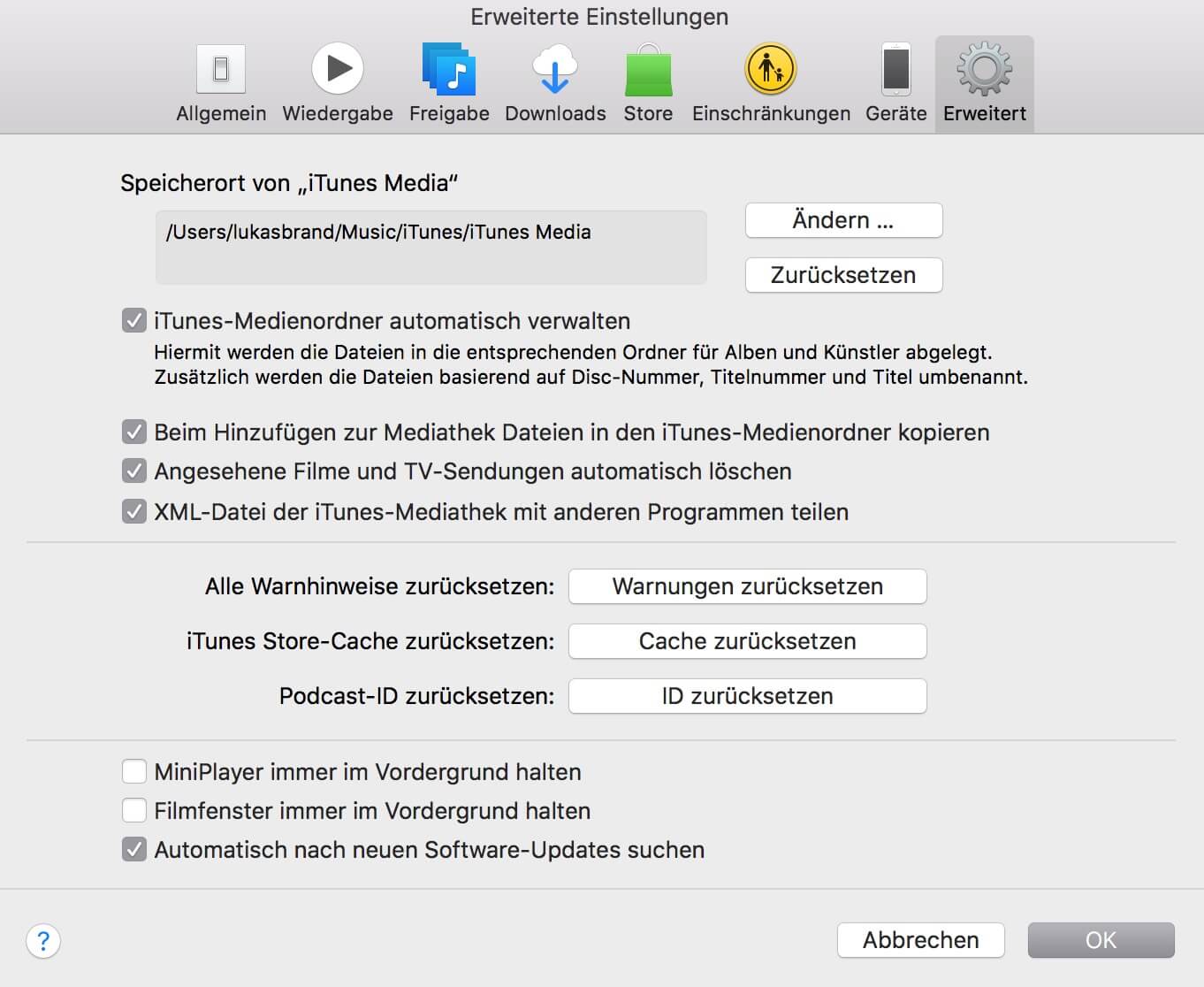Open the Einschränkungen parental controls pane

(x=771, y=85)
